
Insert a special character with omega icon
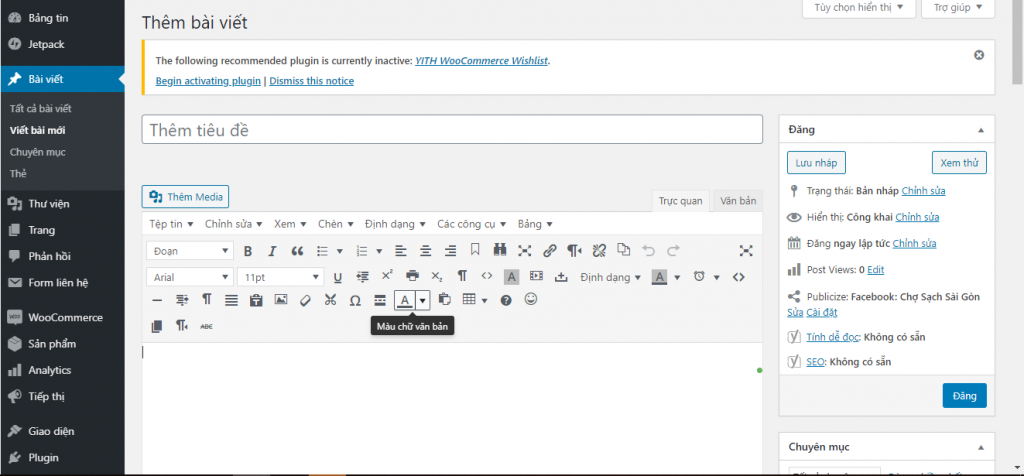[355, 300]
